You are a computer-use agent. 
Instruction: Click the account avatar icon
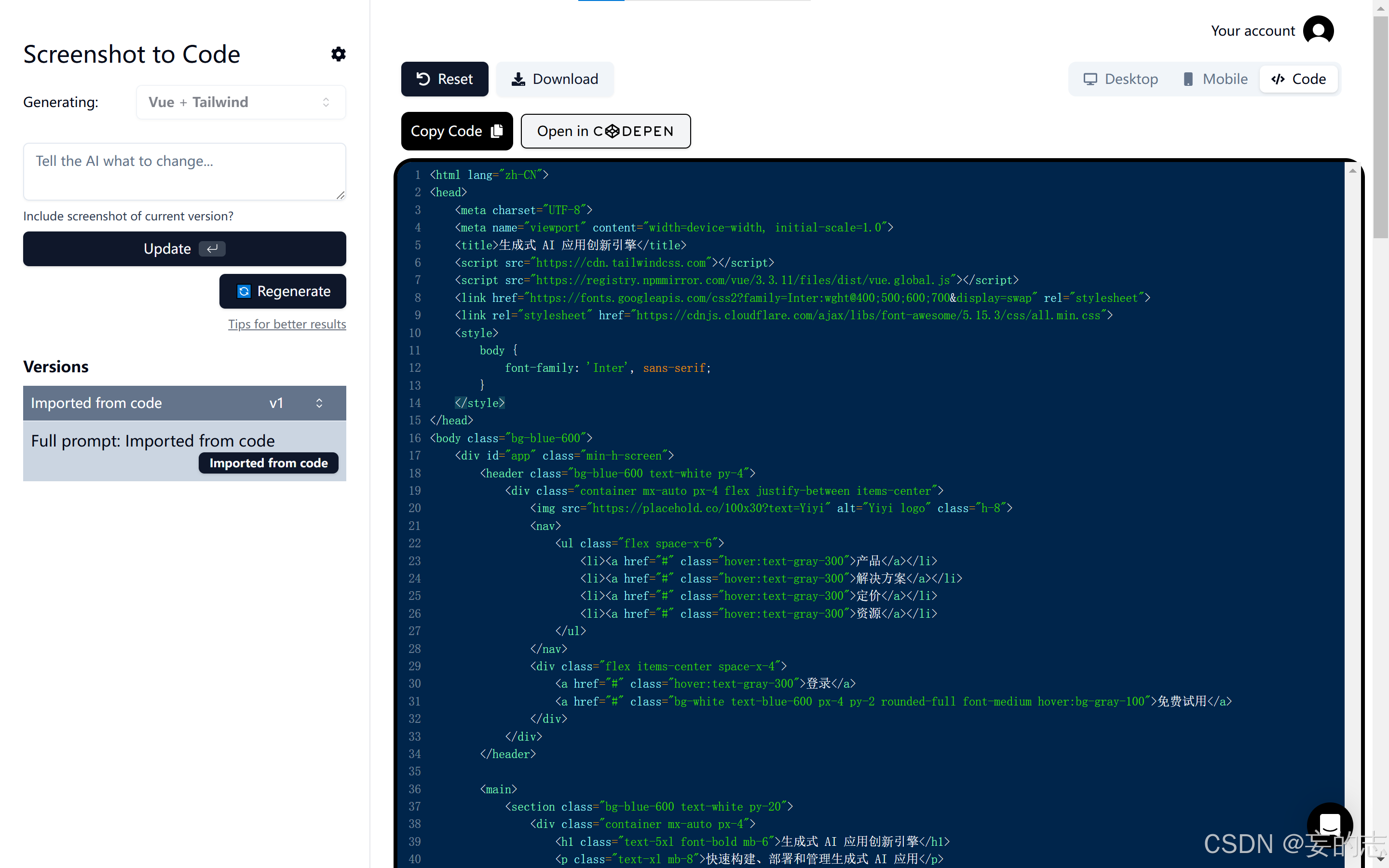click(1318, 30)
